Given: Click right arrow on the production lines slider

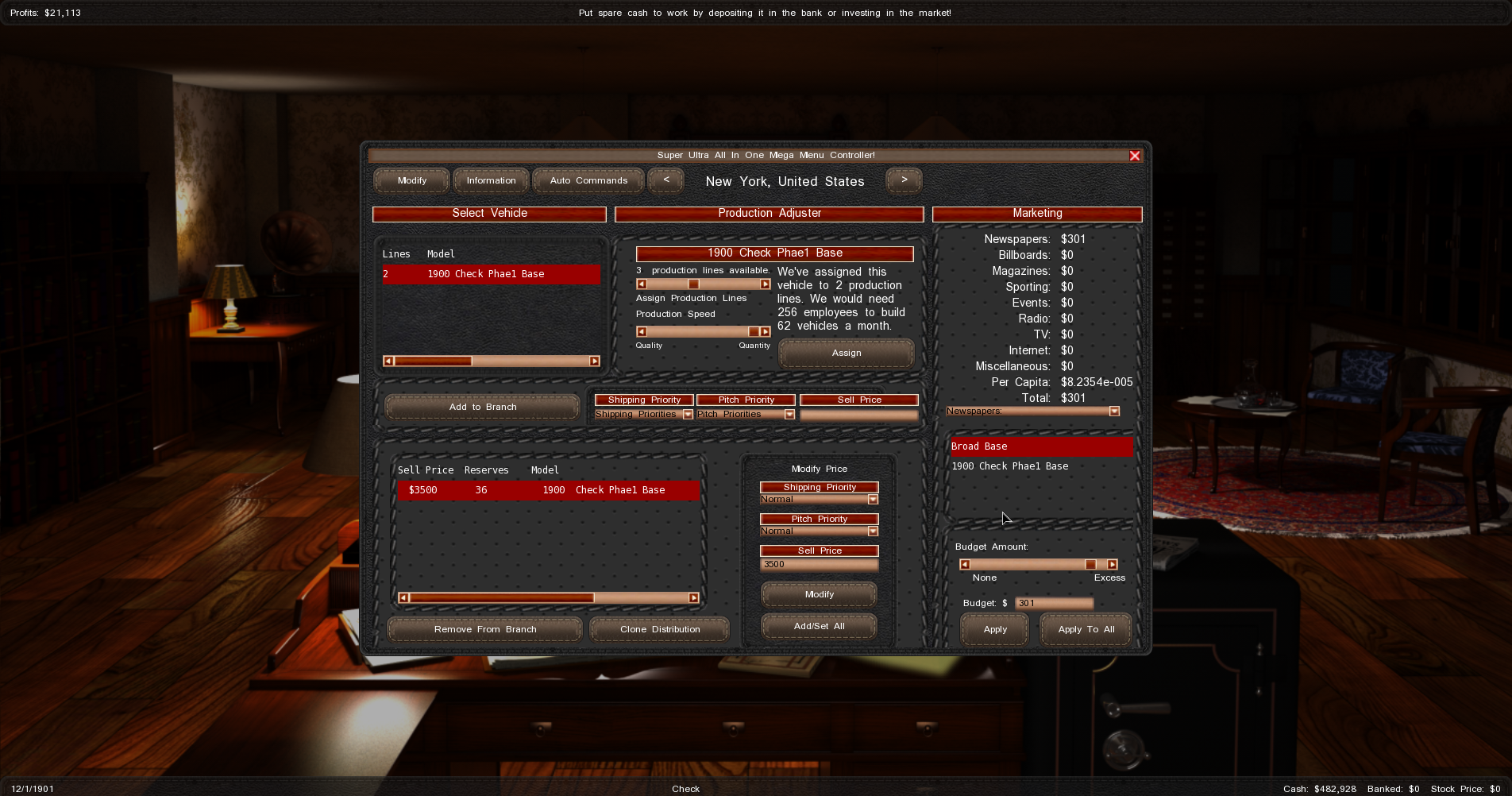Looking at the screenshot, I should coord(765,284).
